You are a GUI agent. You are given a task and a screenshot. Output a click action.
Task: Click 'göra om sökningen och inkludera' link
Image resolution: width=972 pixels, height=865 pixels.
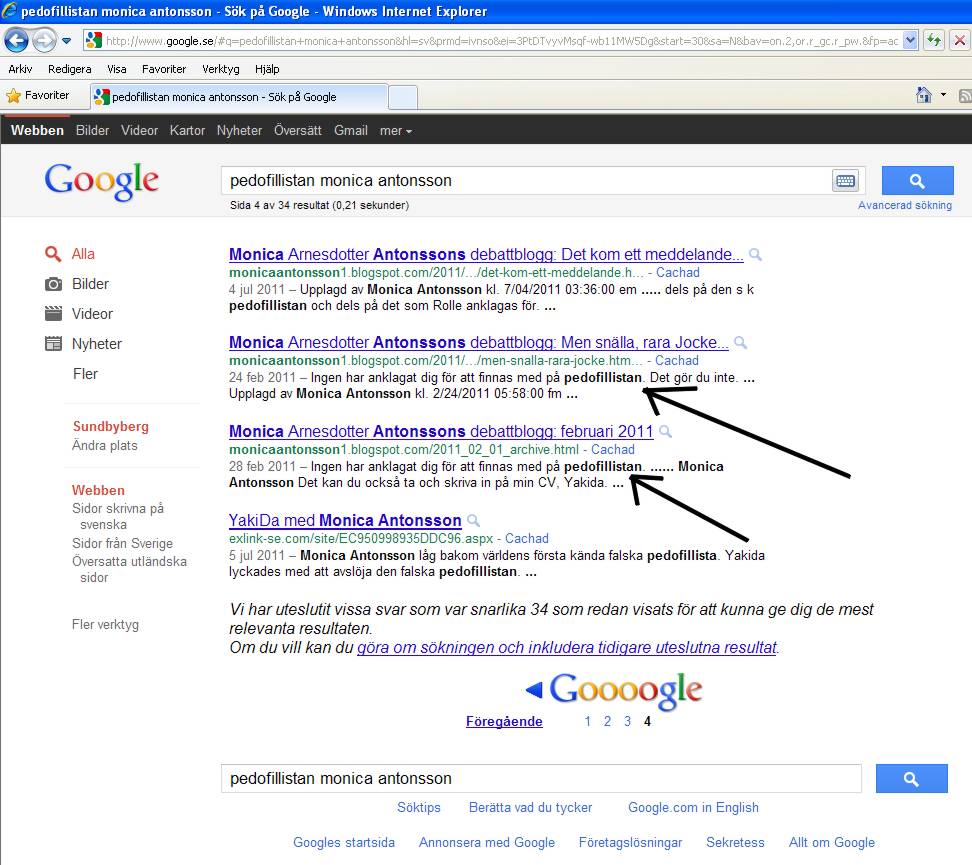pos(567,647)
